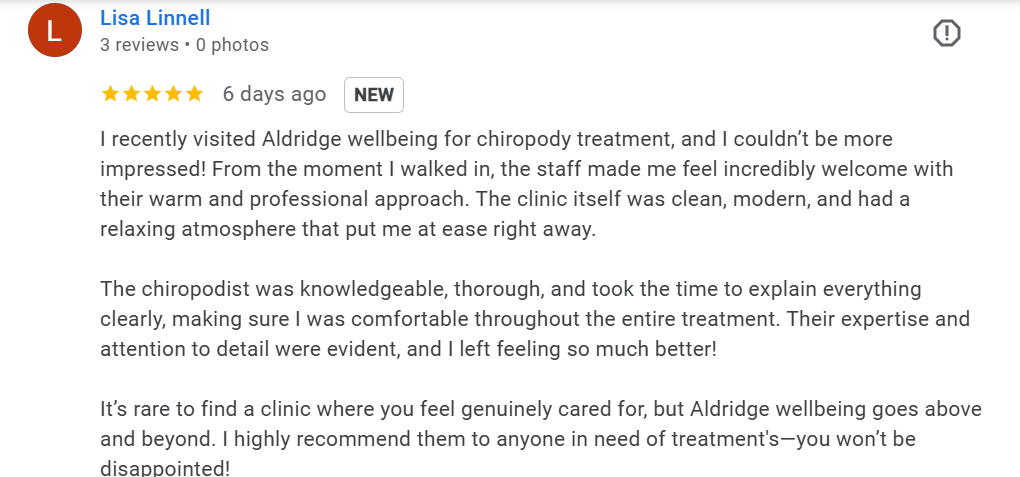Open Lisa Linnell's round L avatar
This screenshot has height=477, width=1020.
(55, 31)
